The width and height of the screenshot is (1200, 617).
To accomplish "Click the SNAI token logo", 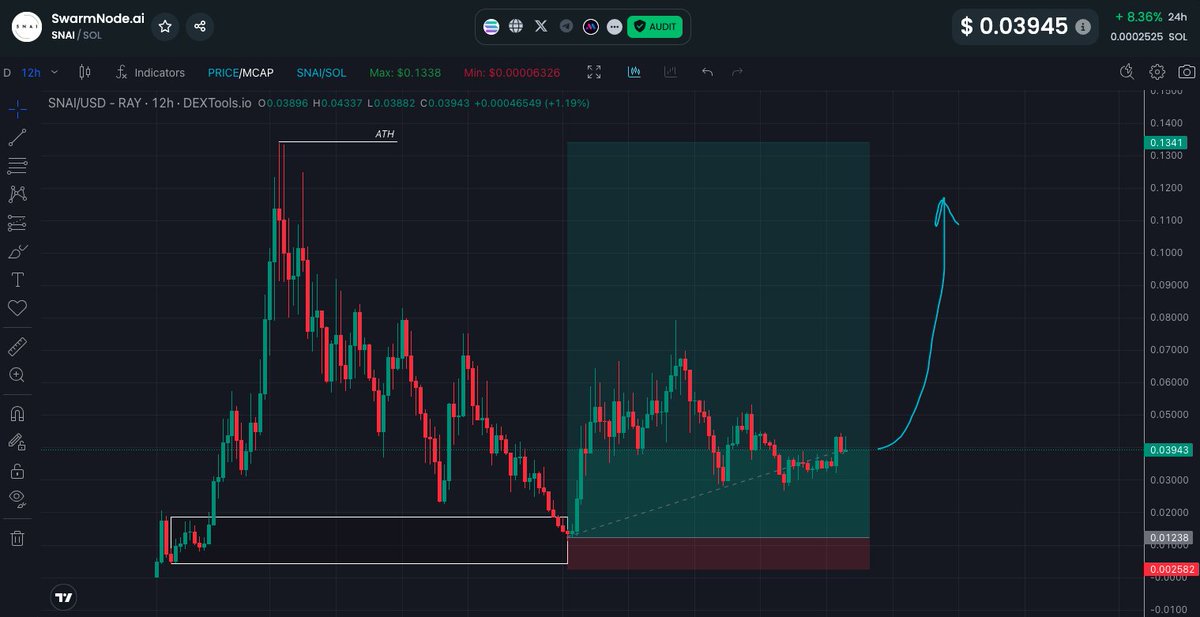I will click(x=27, y=27).
